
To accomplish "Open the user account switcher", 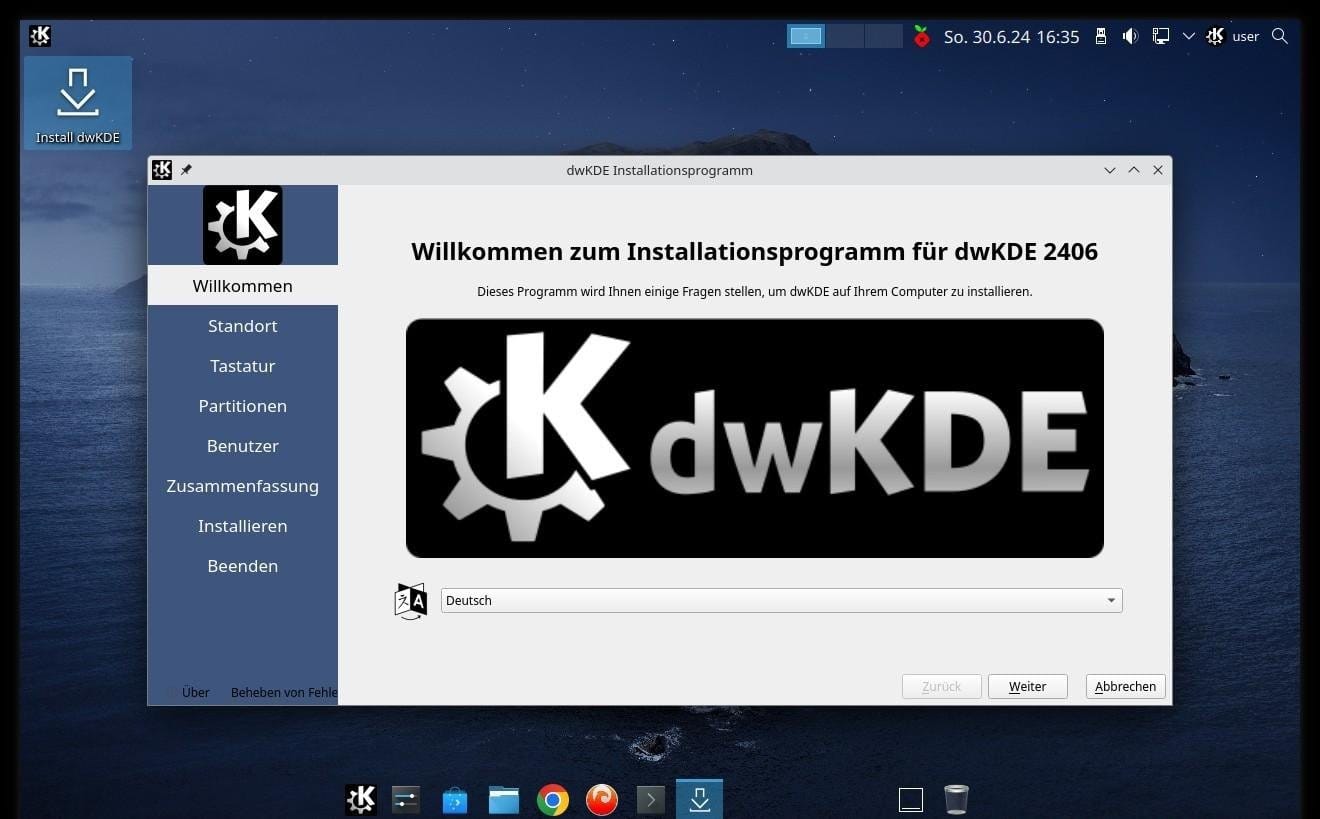I will click(1232, 36).
